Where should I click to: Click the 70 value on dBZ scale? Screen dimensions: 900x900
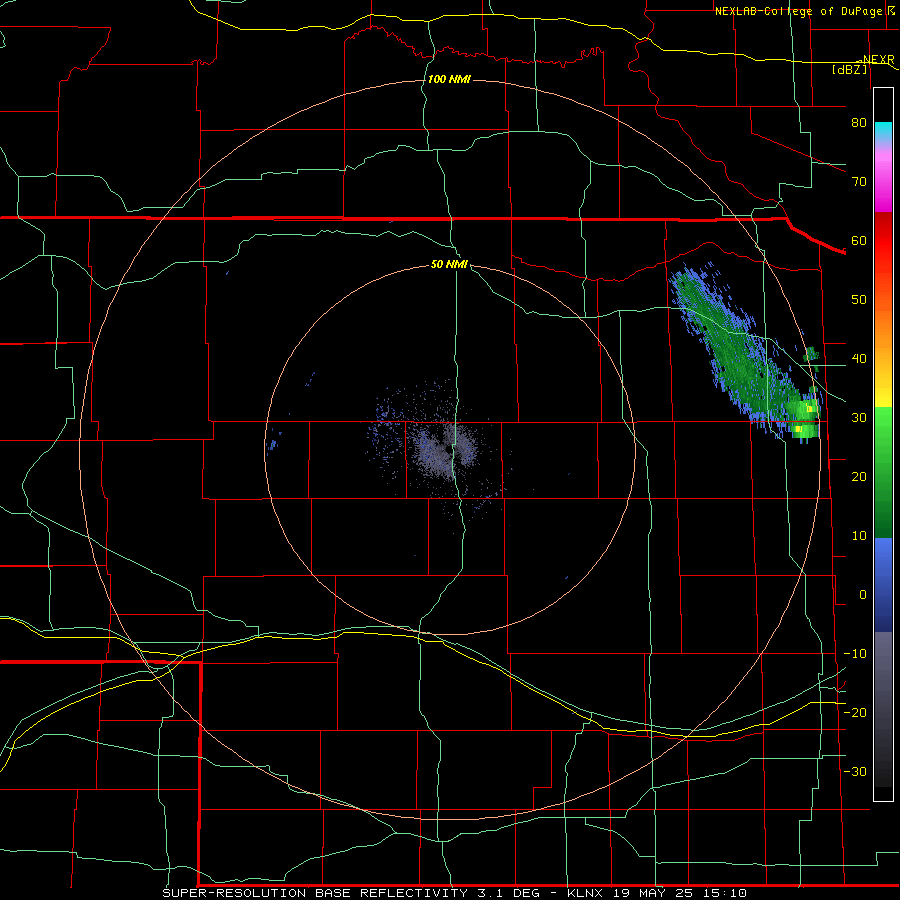click(859, 181)
